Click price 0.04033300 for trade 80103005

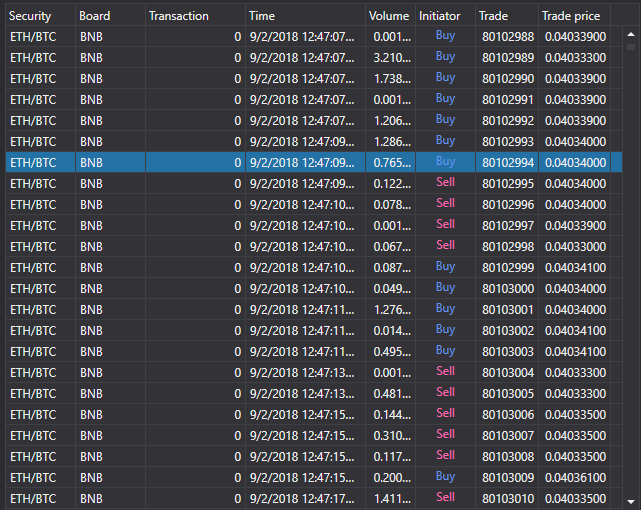point(575,394)
